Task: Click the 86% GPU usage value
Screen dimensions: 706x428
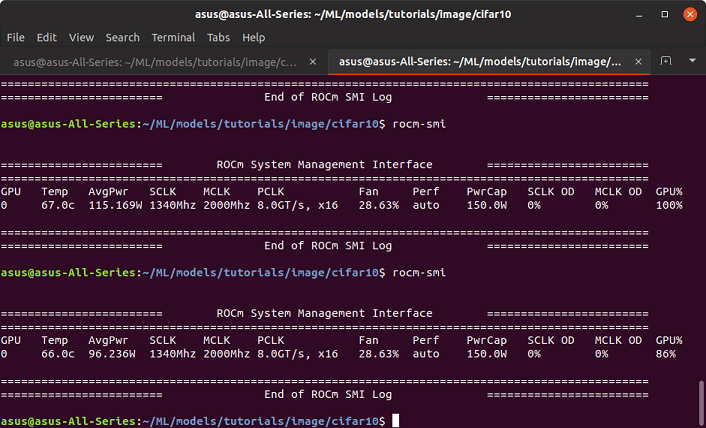Action: [665, 354]
